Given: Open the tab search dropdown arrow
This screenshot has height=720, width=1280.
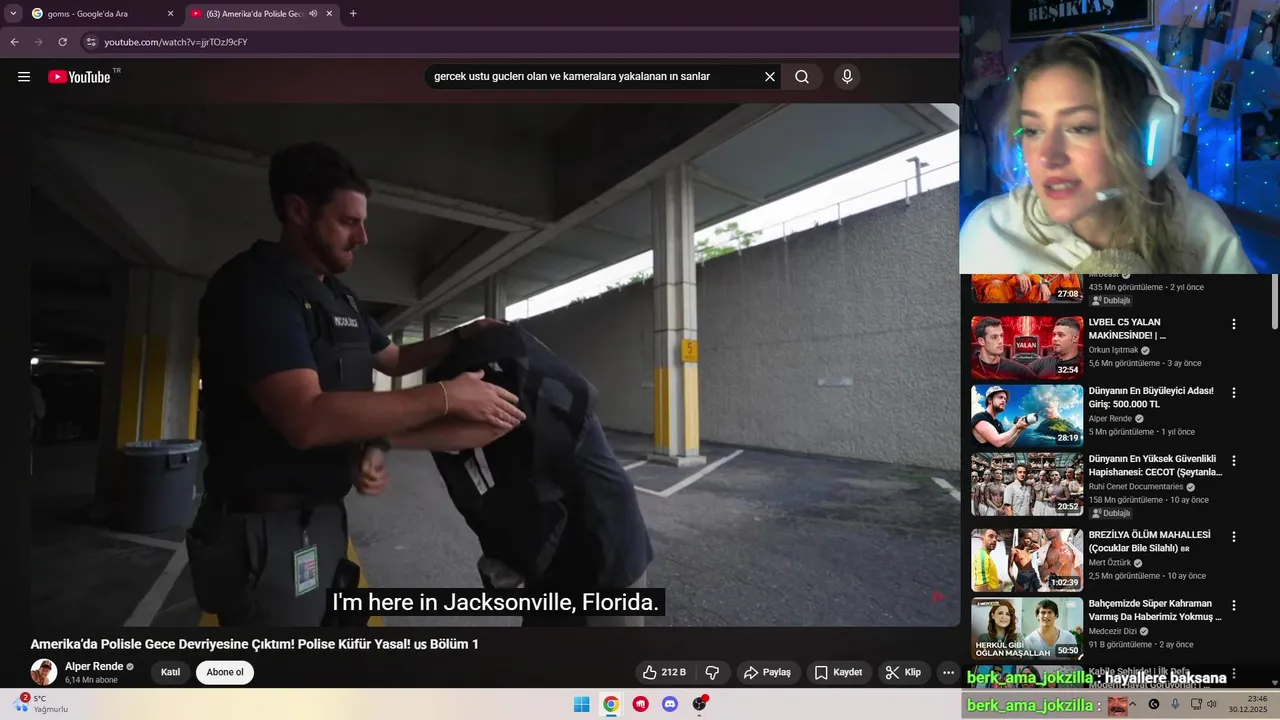Looking at the screenshot, I should coord(13,13).
